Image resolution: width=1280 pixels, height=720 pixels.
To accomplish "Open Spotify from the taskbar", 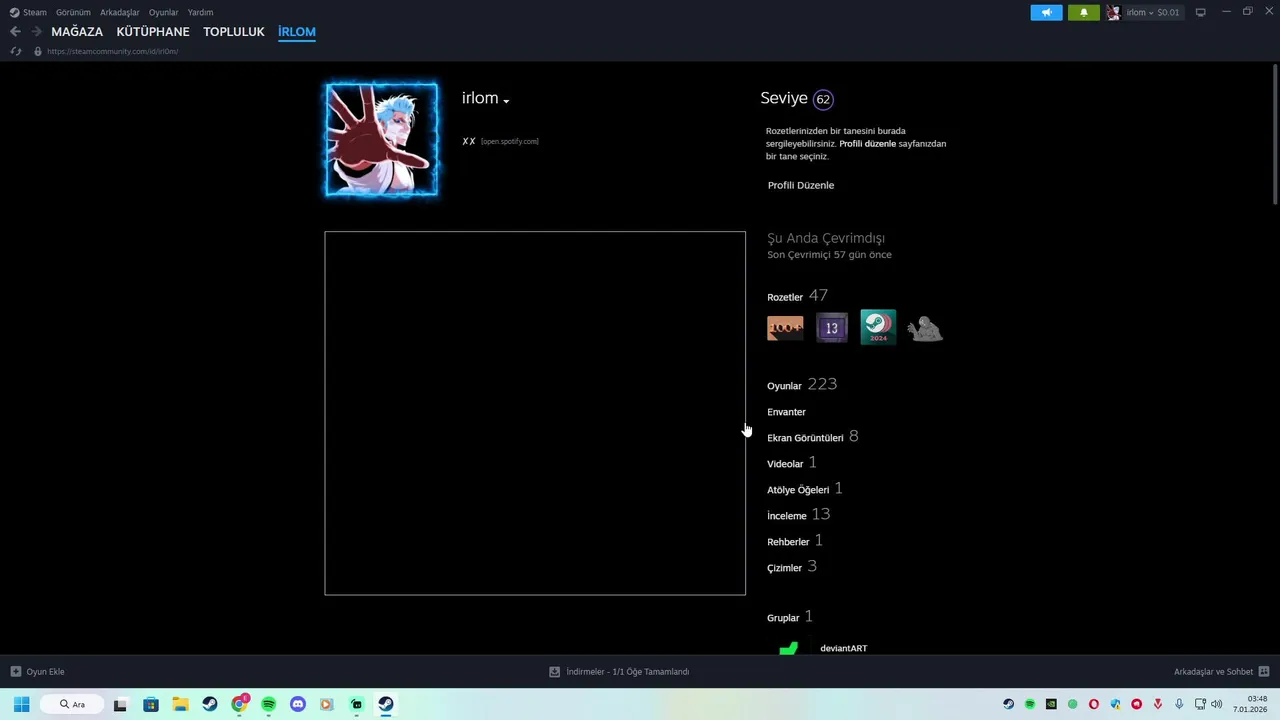I will coord(268,704).
